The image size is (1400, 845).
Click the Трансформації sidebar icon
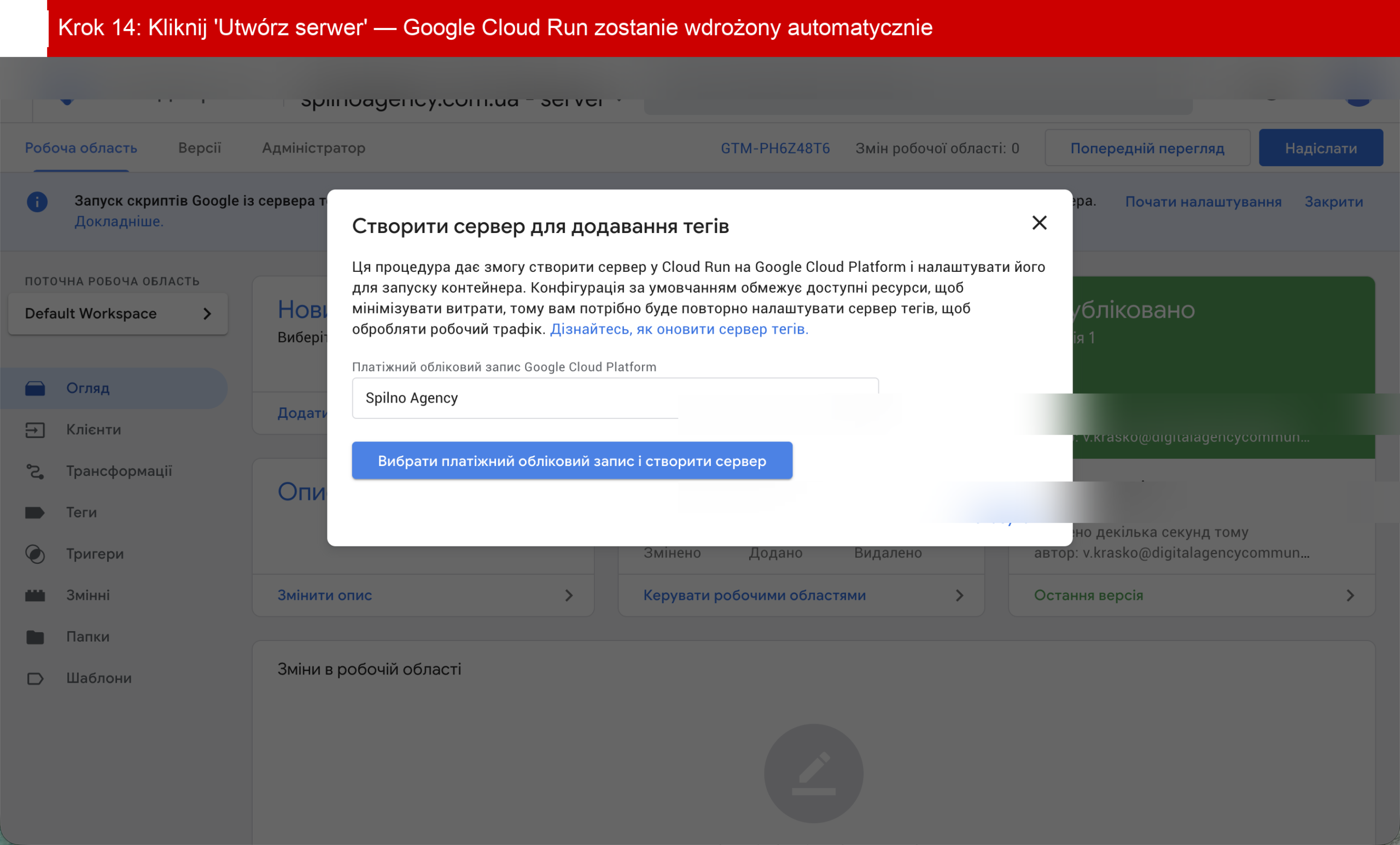point(34,471)
